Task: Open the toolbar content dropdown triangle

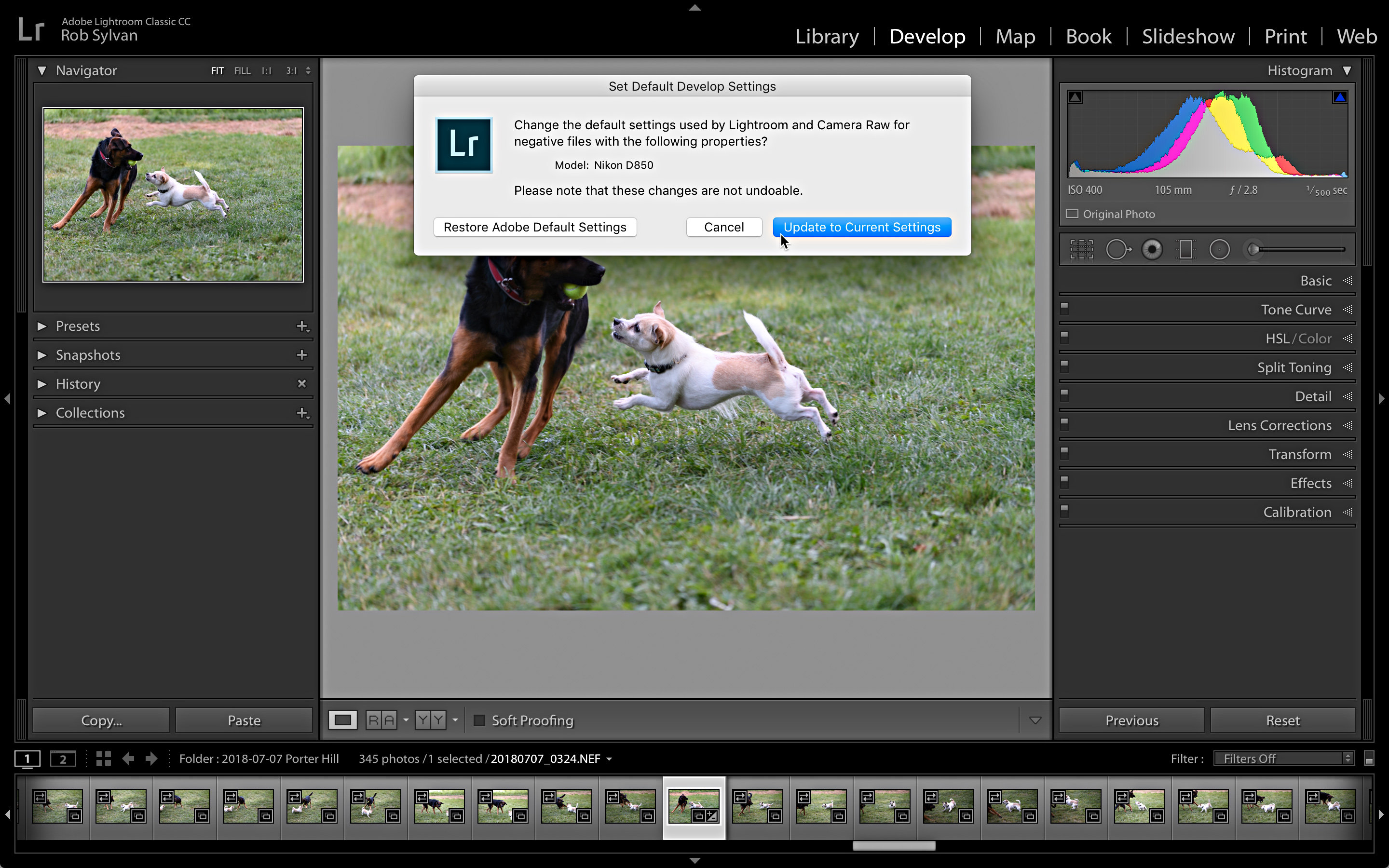Action: click(x=1035, y=720)
